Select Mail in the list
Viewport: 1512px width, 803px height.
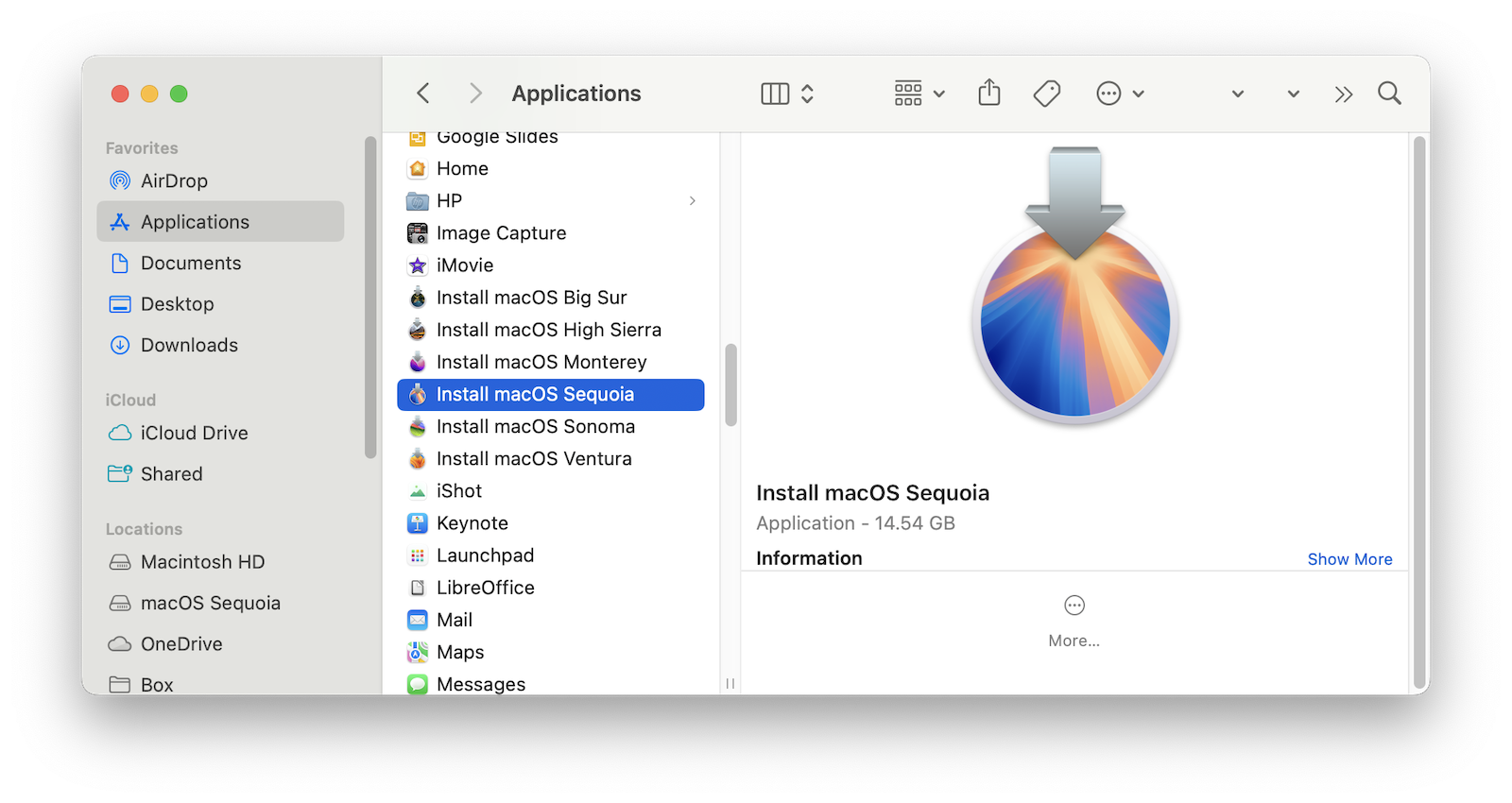pos(551,620)
